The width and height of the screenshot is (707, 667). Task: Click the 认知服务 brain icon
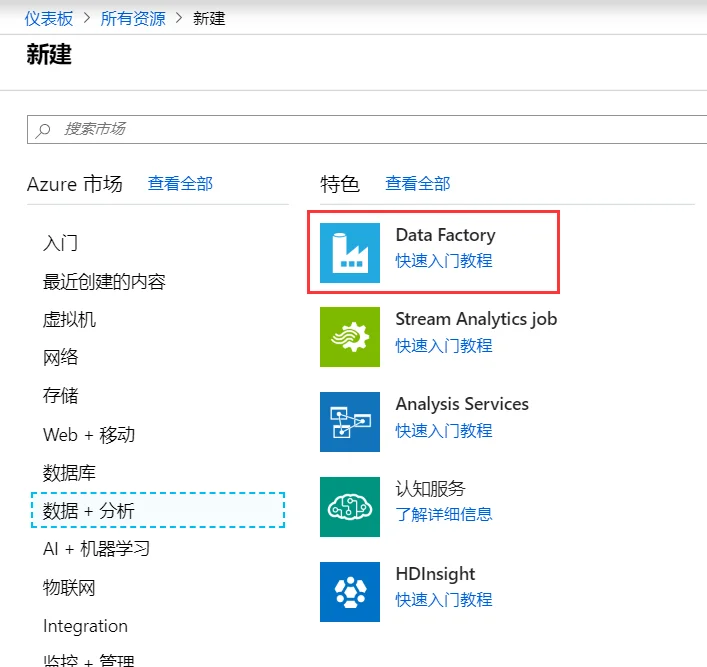pyautogui.click(x=350, y=506)
